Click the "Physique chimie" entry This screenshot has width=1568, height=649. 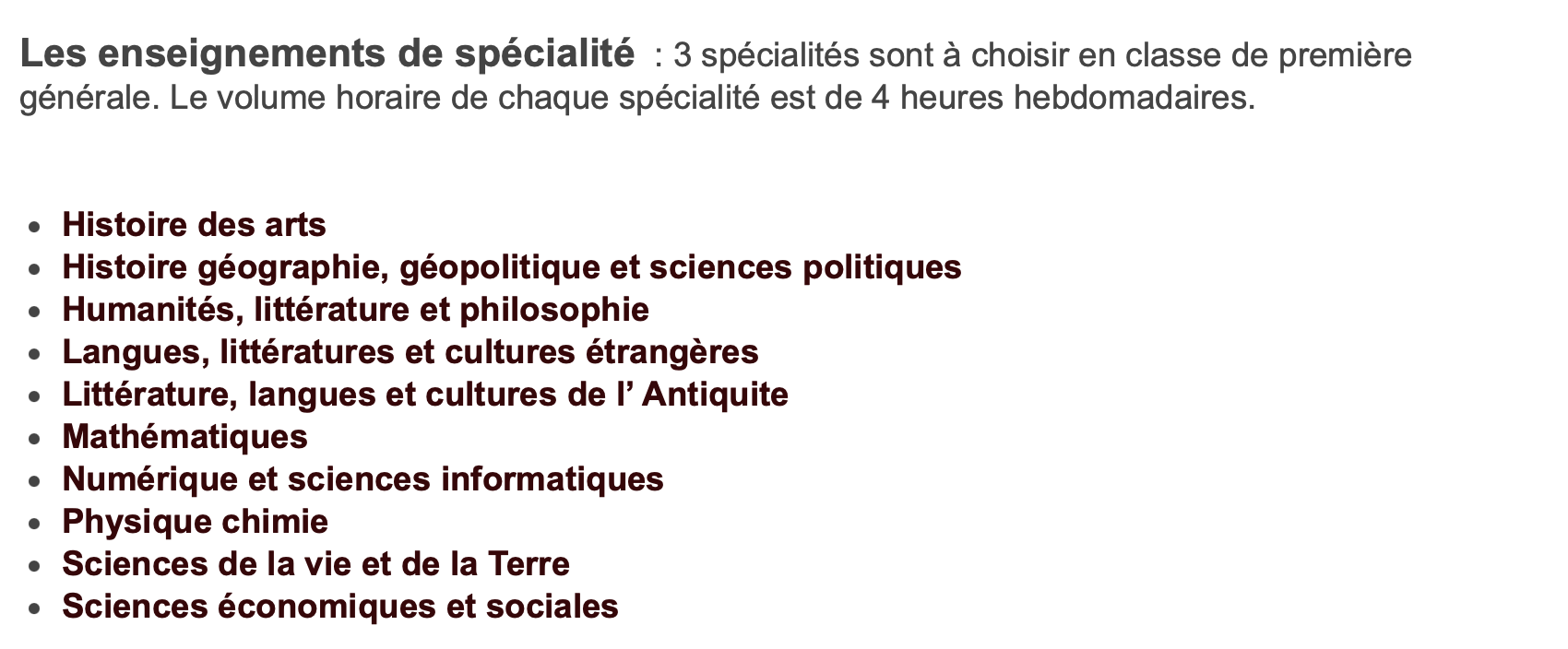click(x=195, y=522)
